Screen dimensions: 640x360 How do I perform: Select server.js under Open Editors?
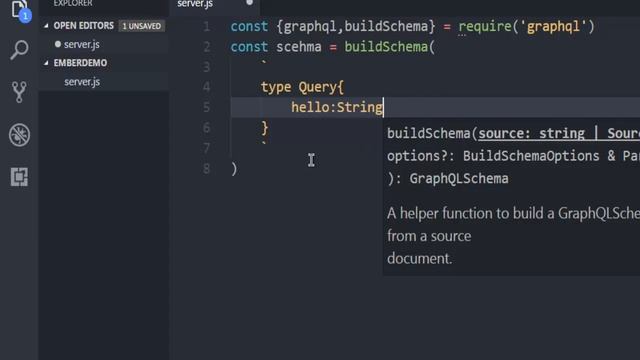(82, 44)
